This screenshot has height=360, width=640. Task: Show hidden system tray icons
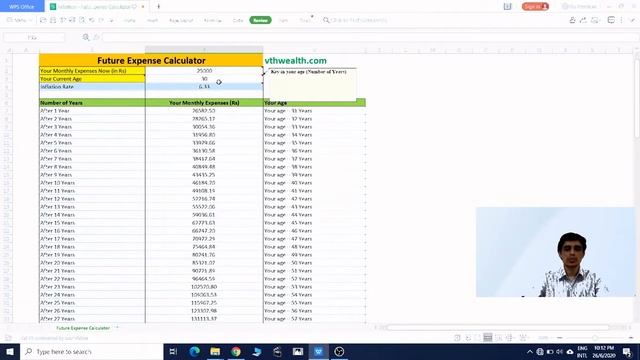(x=530, y=351)
